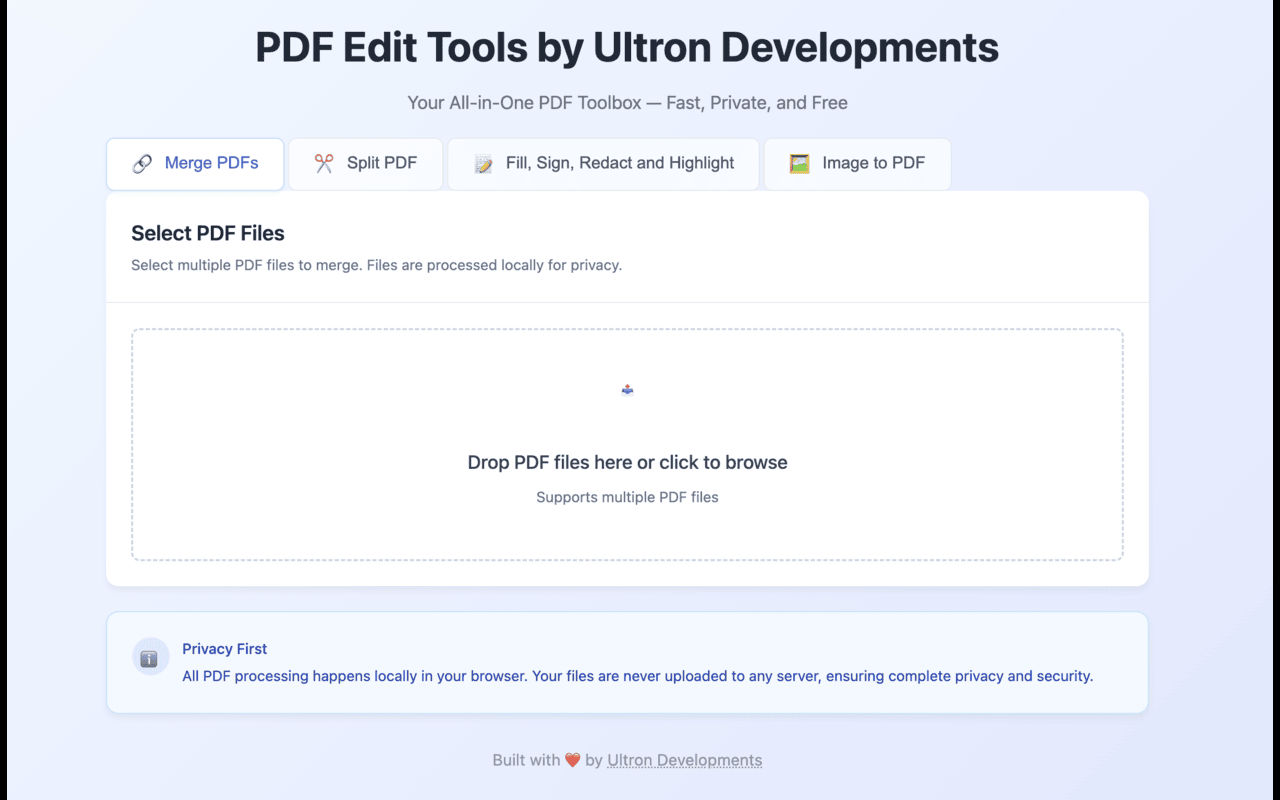Click the 'All PDF processing happens locally' notice text
Screen dimensions: 1280x800
click(638, 676)
